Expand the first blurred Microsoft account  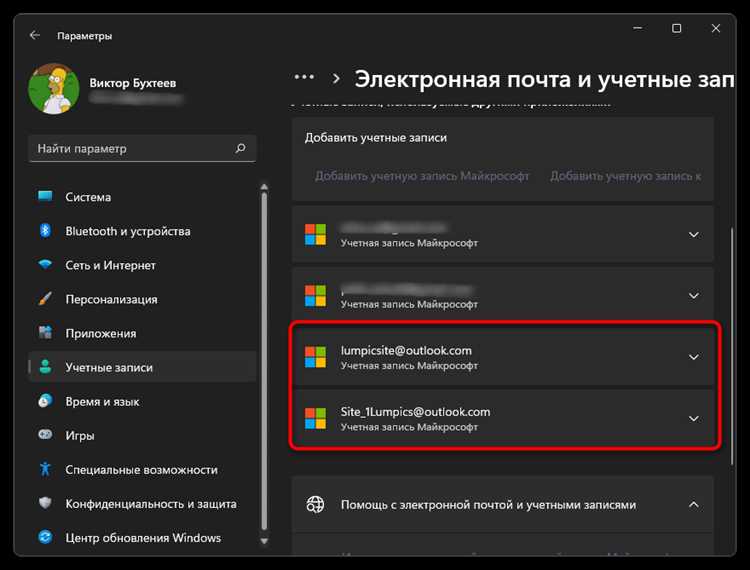(694, 234)
